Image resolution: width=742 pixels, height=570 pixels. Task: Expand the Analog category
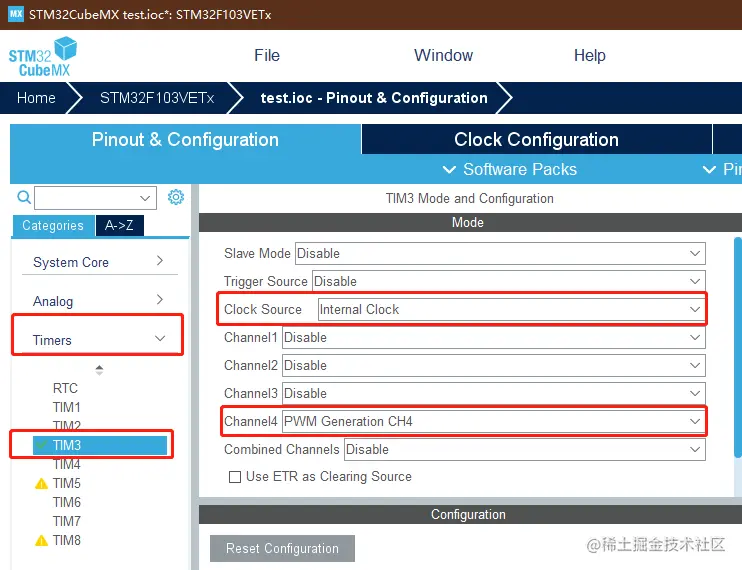[99, 301]
